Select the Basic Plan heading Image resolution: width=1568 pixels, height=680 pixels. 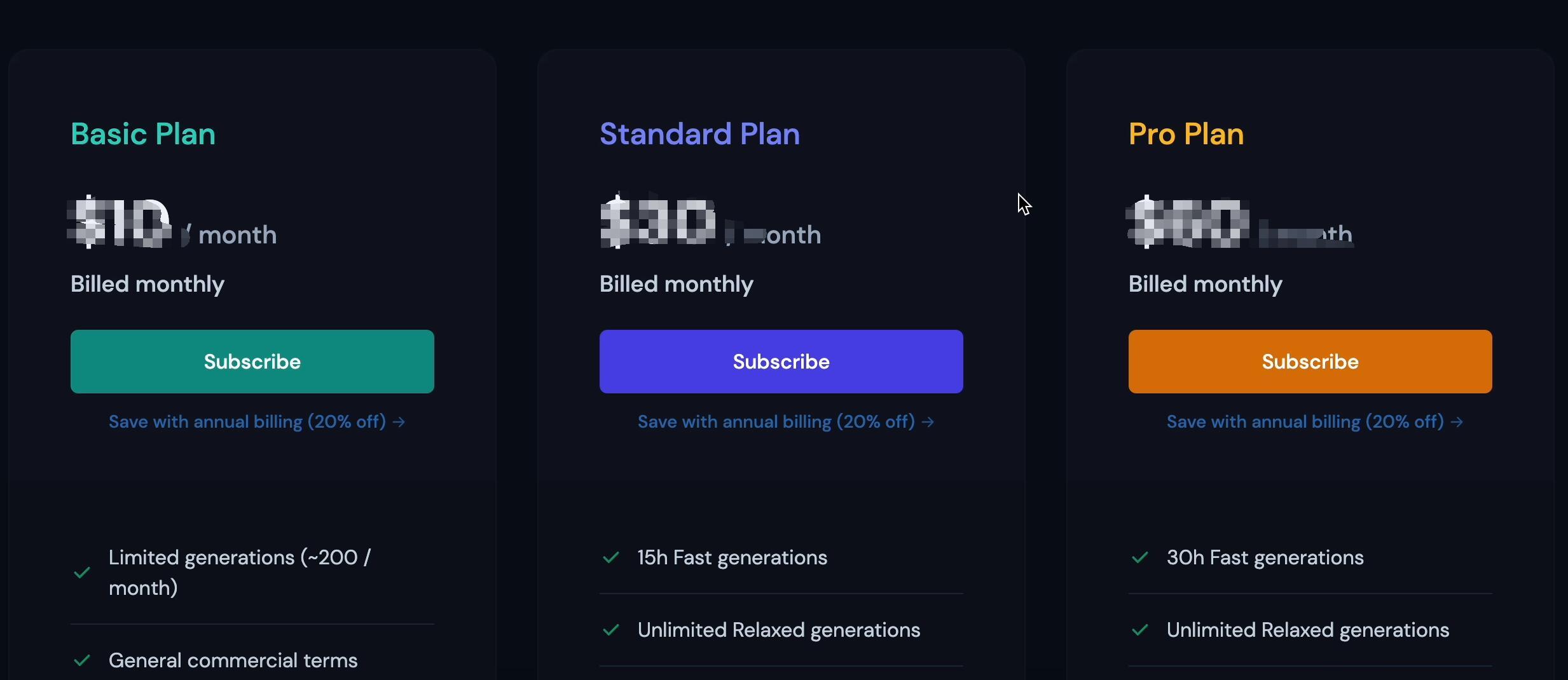click(x=143, y=134)
